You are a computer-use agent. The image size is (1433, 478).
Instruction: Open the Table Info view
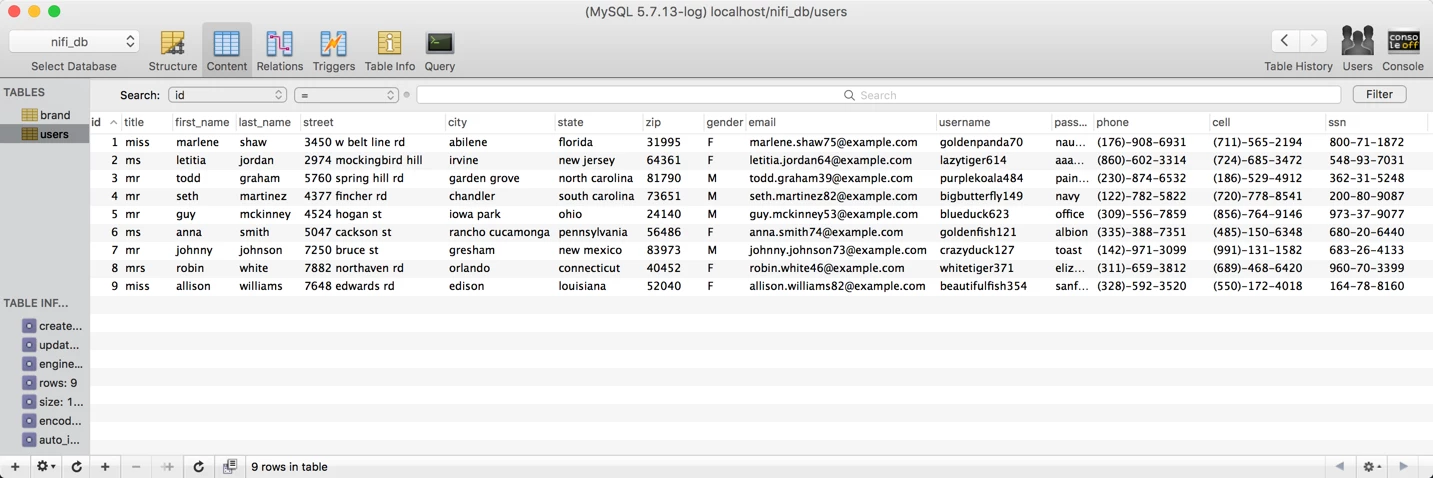point(389,50)
